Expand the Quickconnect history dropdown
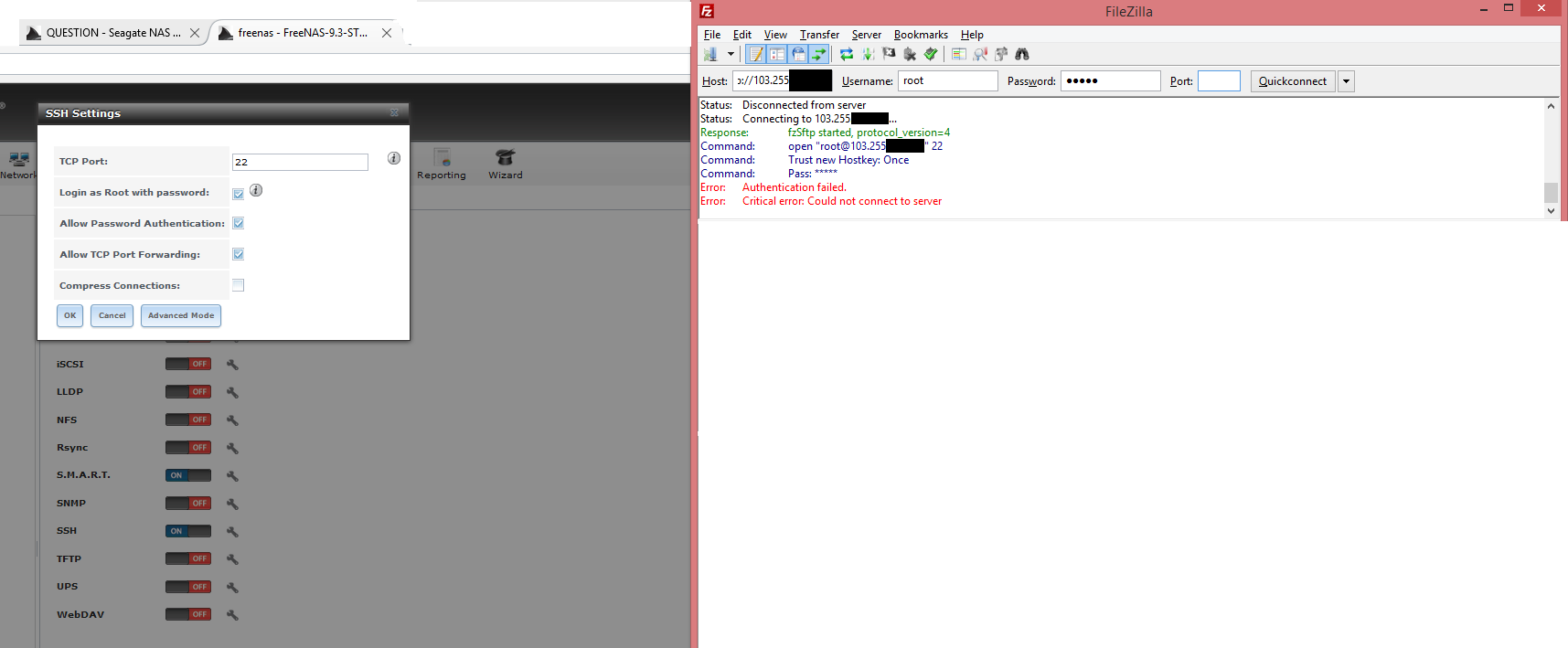Image resolution: width=1568 pixels, height=648 pixels. click(x=1346, y=81)
